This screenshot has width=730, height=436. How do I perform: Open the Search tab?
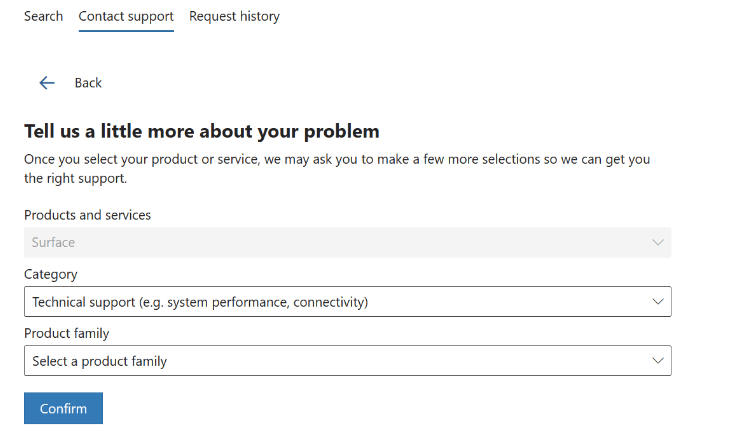pyautogui.click(x=43, y=16)
